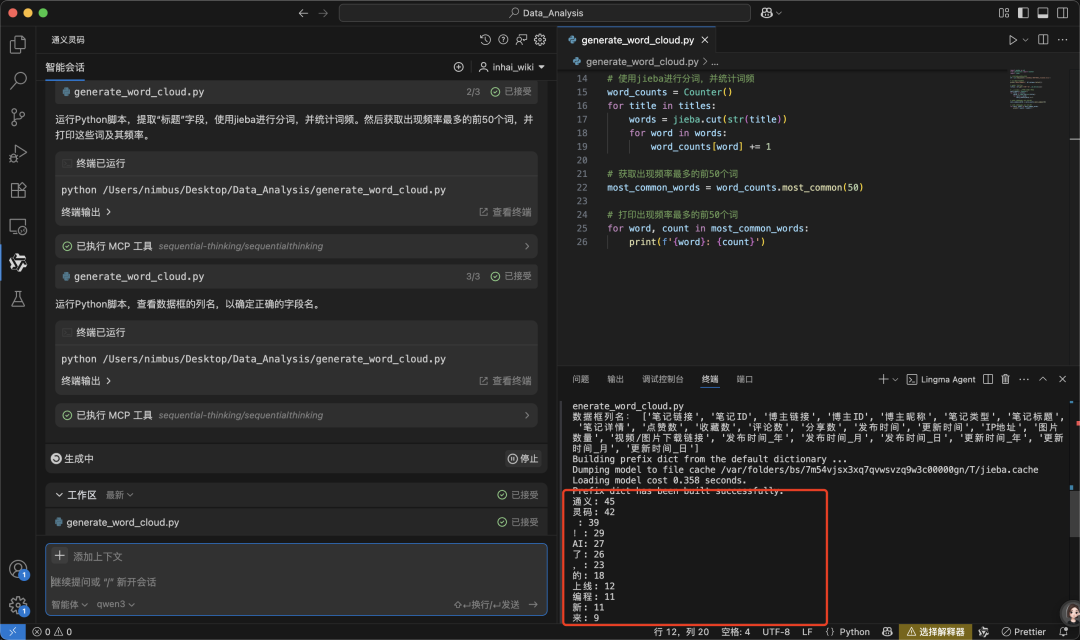Viewport: 1080px width, 640px height.
Task: Switch to the 调试控制台 tab
Action: coord(662,379)
